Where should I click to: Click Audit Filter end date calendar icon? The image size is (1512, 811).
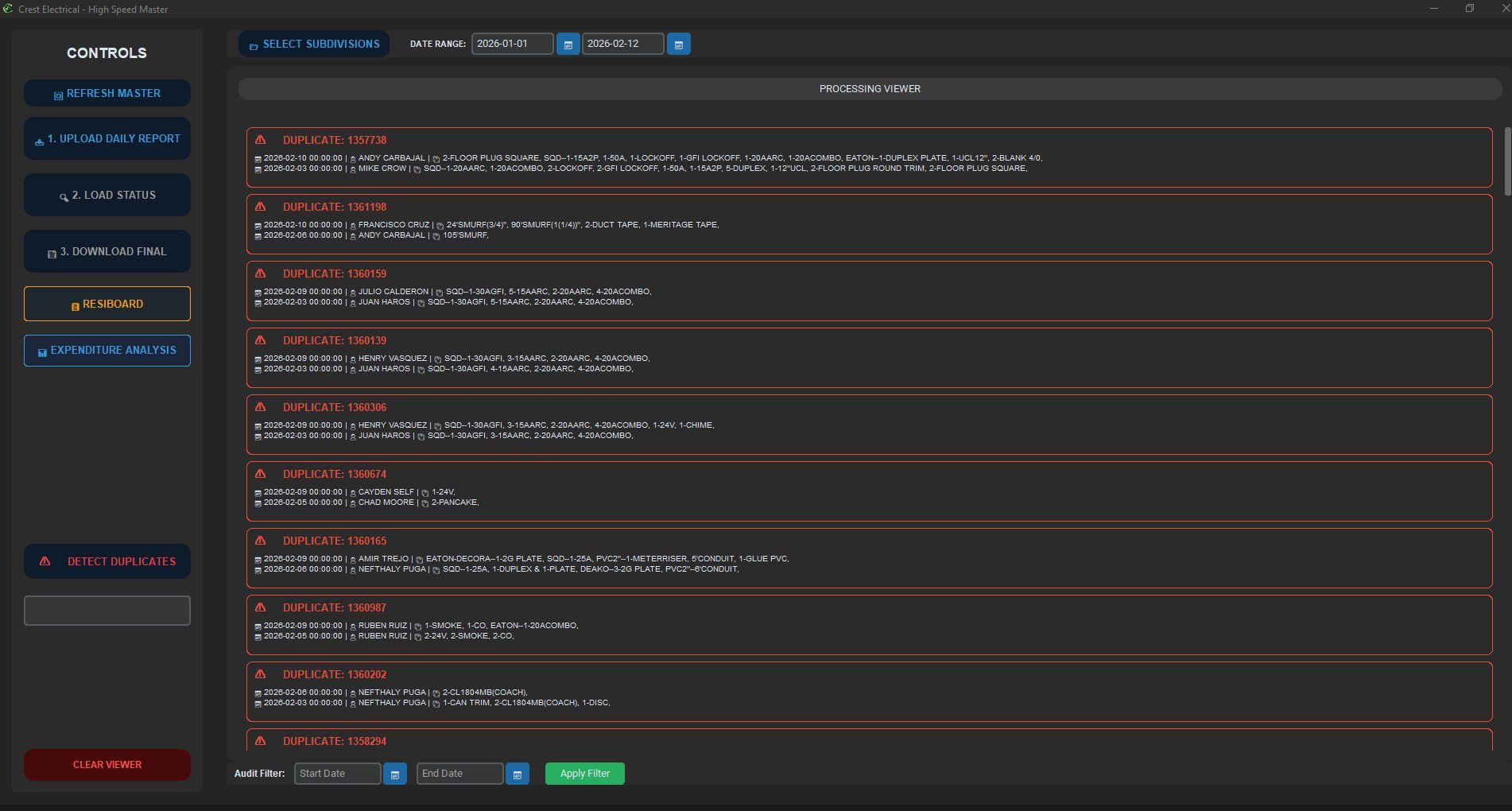coord(517,774)
